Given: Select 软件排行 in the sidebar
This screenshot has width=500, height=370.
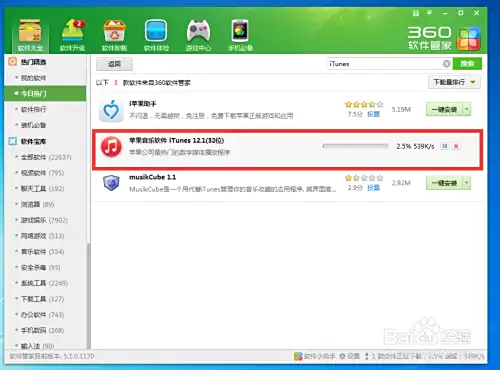Looking at the screenshot, I should click(33, 109).
